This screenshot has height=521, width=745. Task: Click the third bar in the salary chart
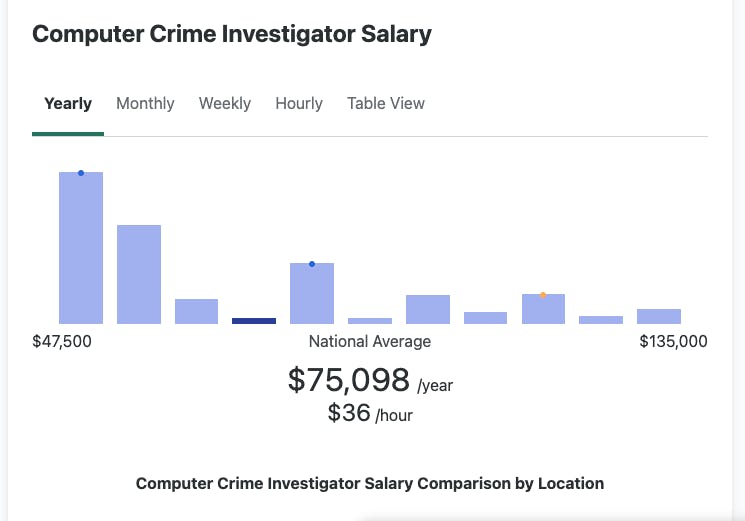click(x=196, y=311)
